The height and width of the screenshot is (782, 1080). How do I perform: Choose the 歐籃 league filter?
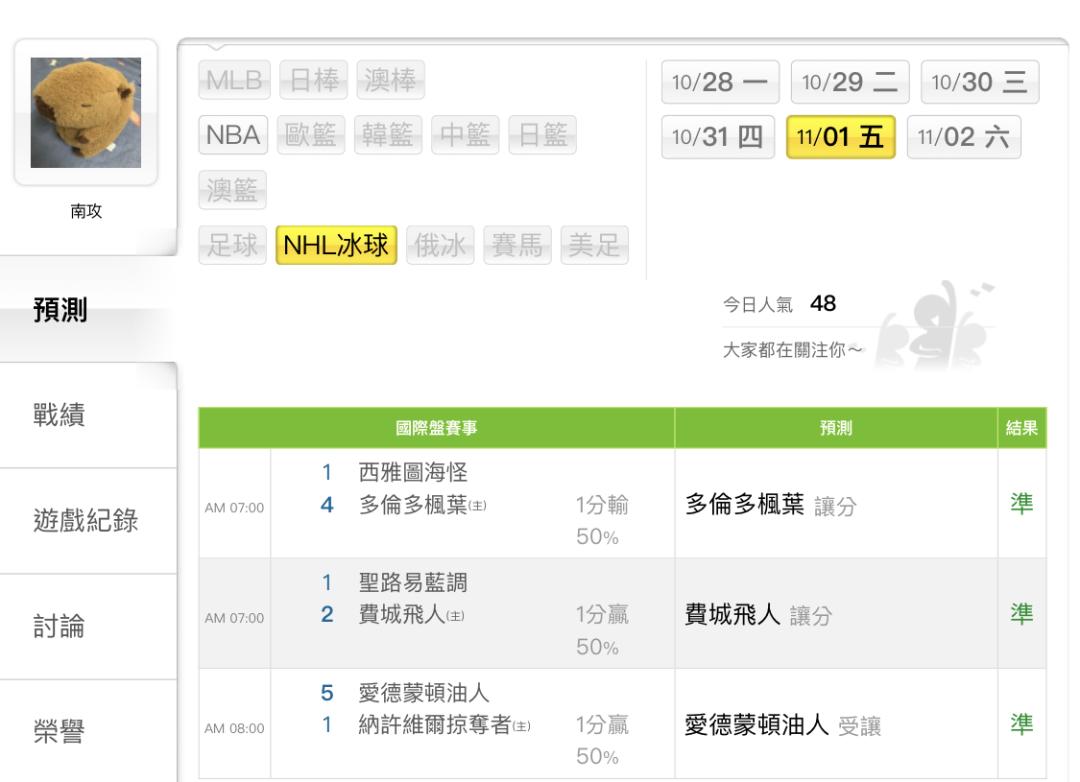[311, 134]
